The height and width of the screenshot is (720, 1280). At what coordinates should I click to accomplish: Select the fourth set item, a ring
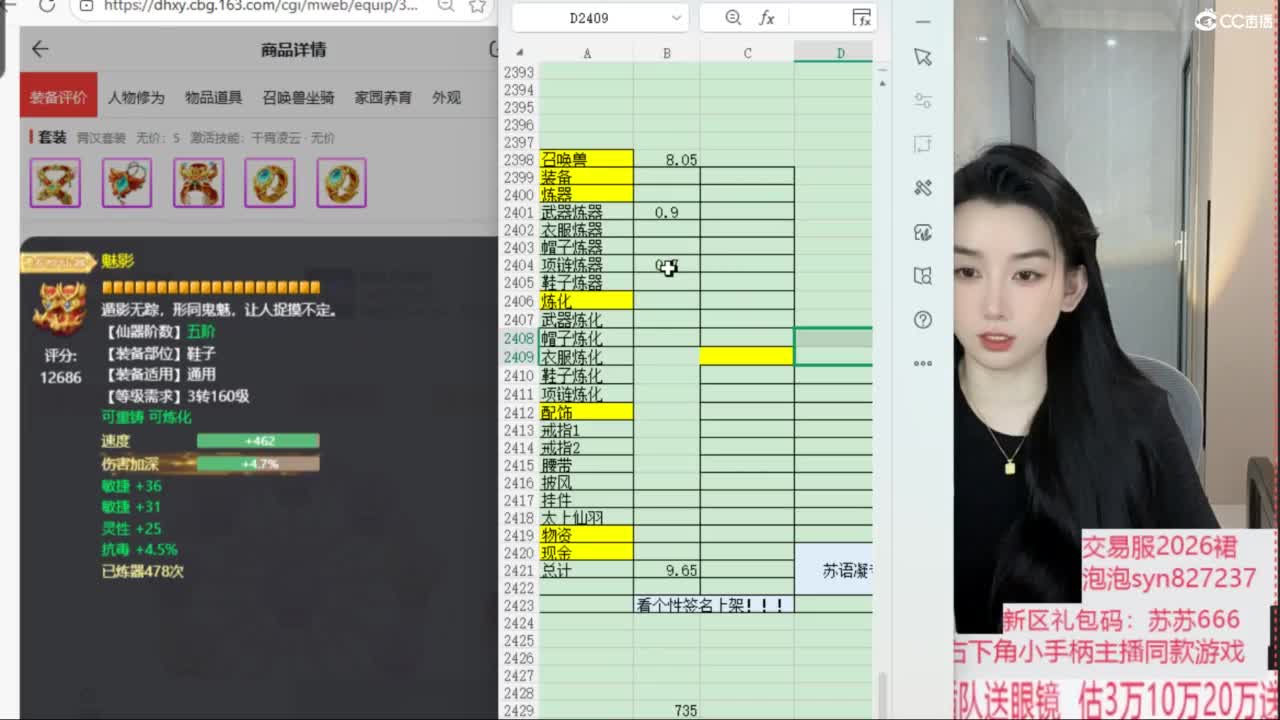point(270,183)
